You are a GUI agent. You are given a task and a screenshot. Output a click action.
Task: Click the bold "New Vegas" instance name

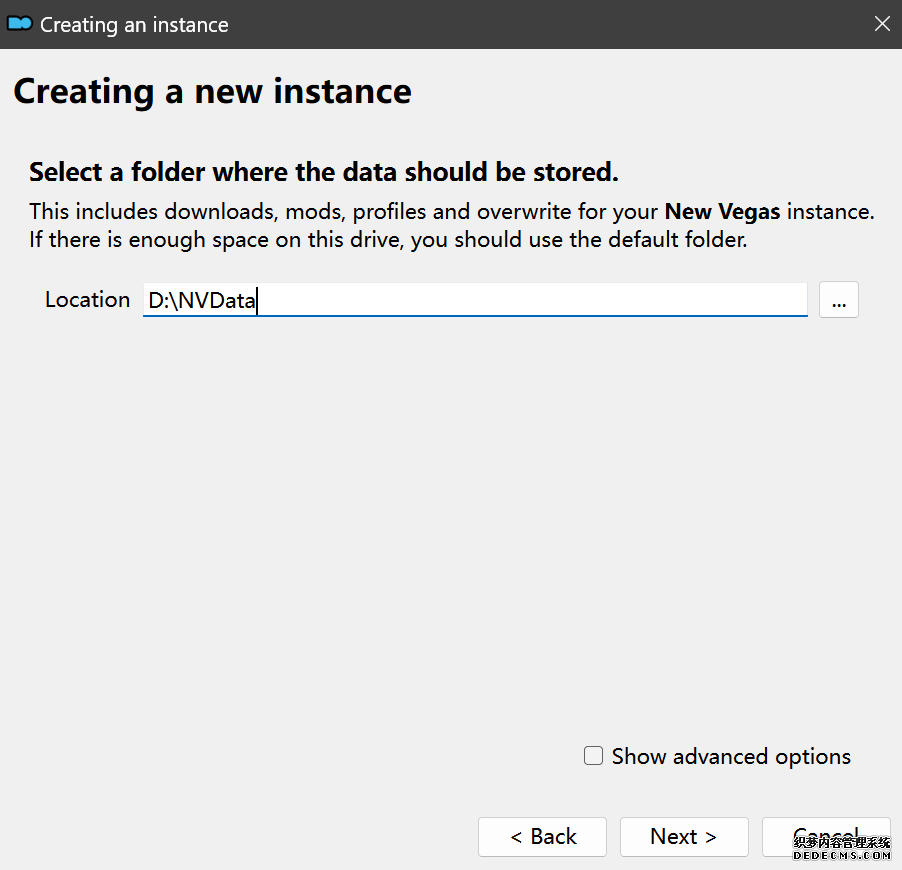click(x=721, y=212)
